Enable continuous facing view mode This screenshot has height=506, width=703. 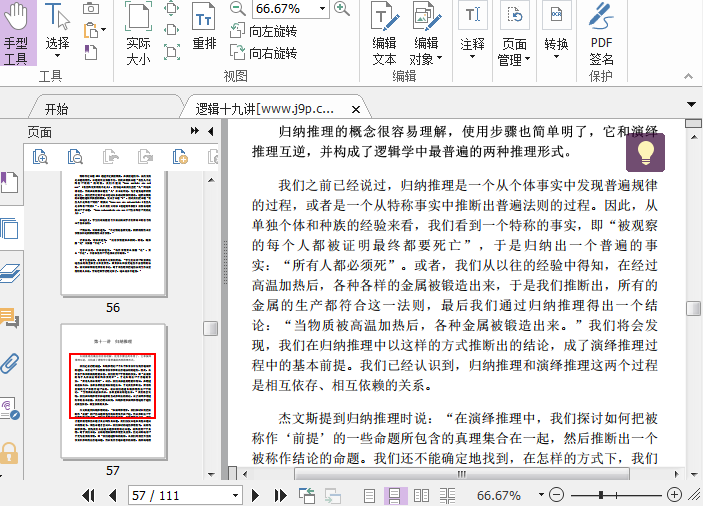[x=447, y=496]
